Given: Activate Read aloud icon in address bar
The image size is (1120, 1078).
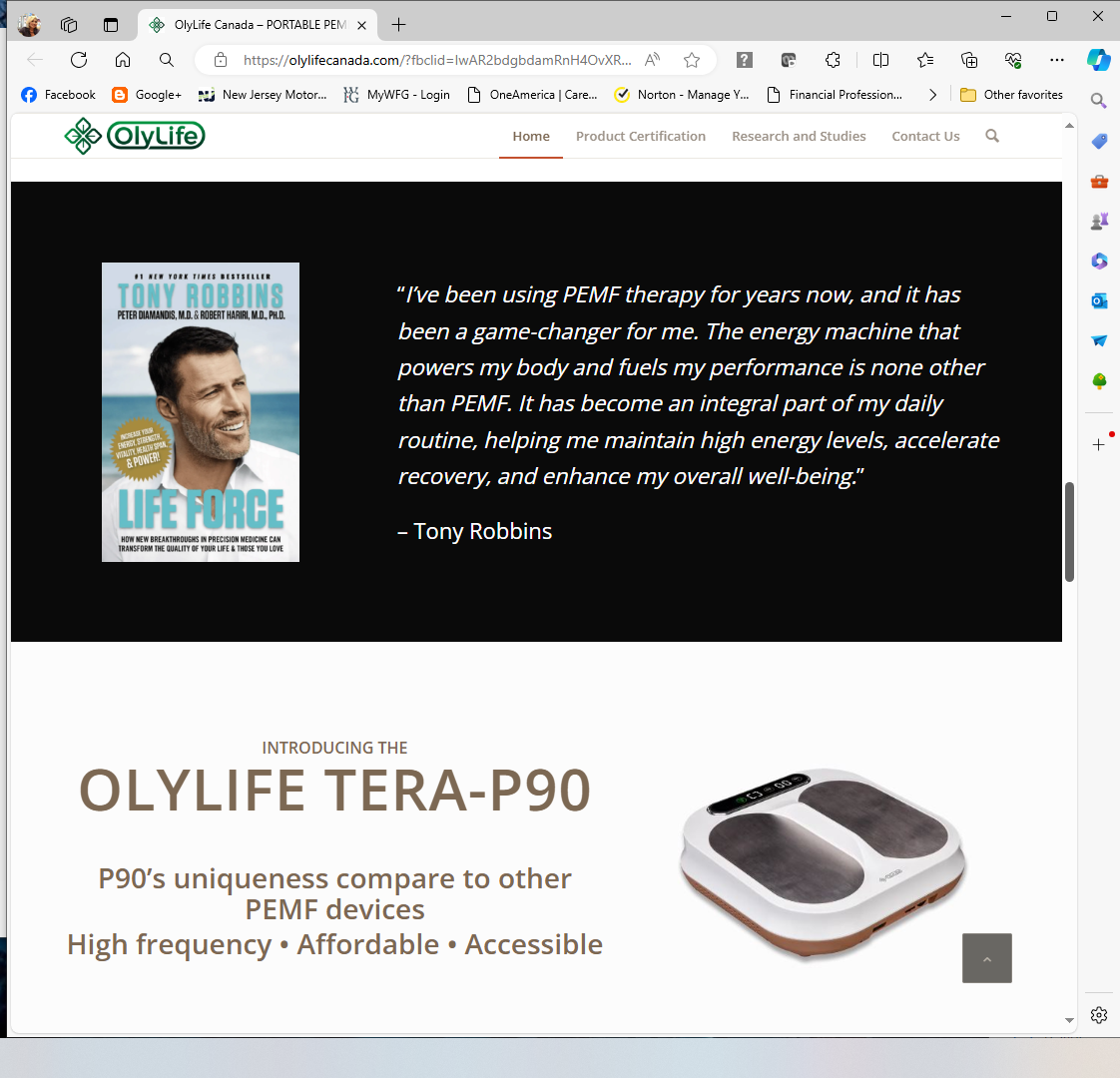Looking at the screenshot, I should click(652, 60).
